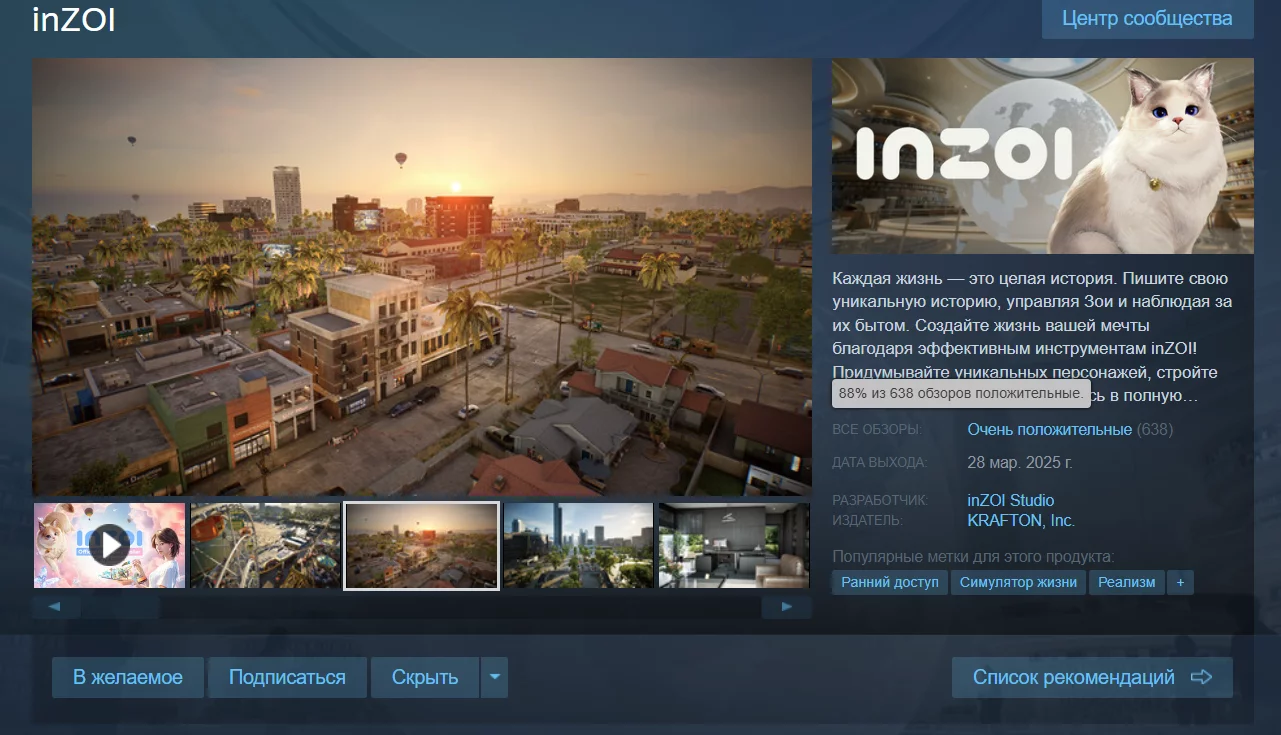Select the Реализм tag

1126,582
